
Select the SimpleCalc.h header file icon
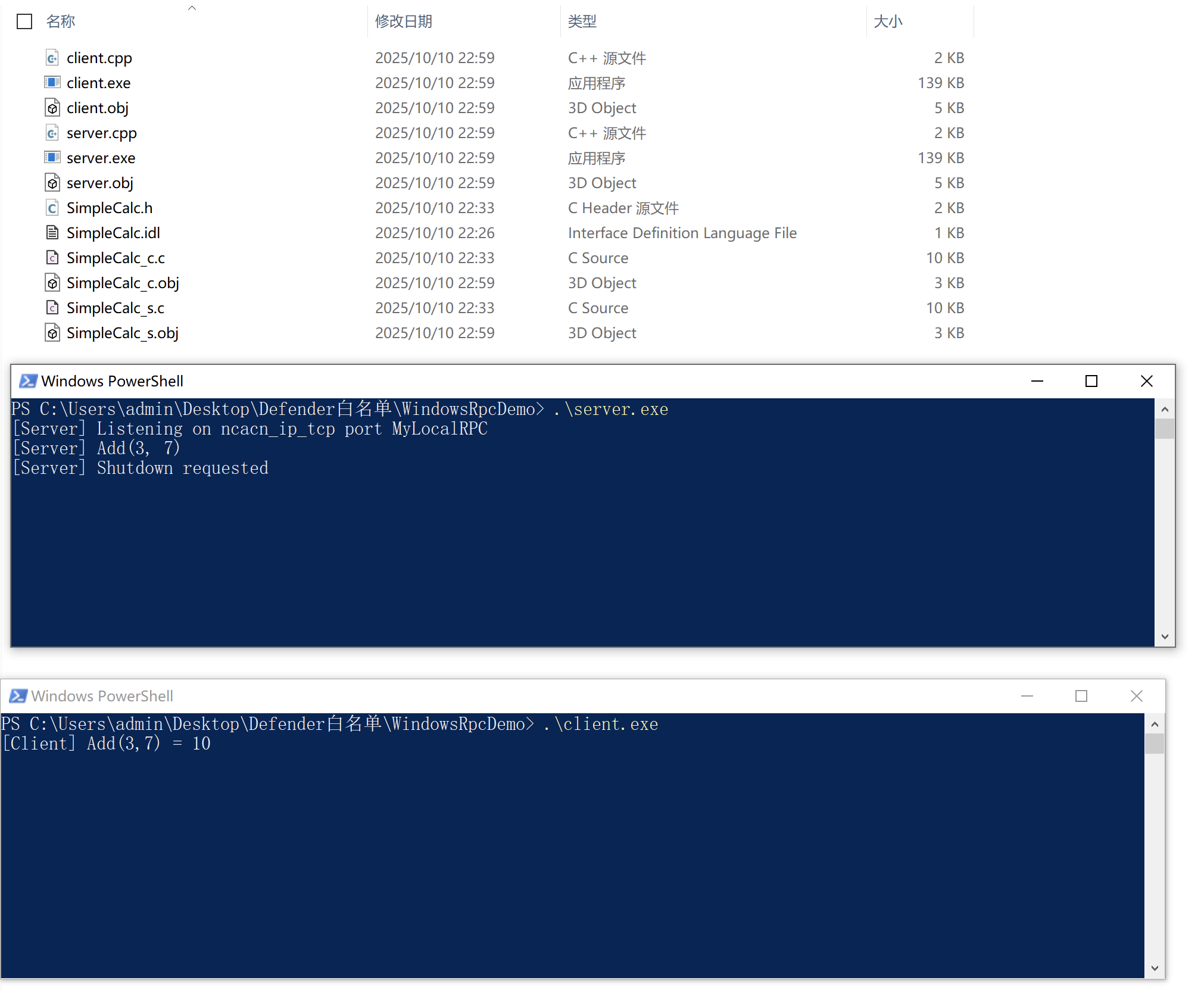(52, 208)
